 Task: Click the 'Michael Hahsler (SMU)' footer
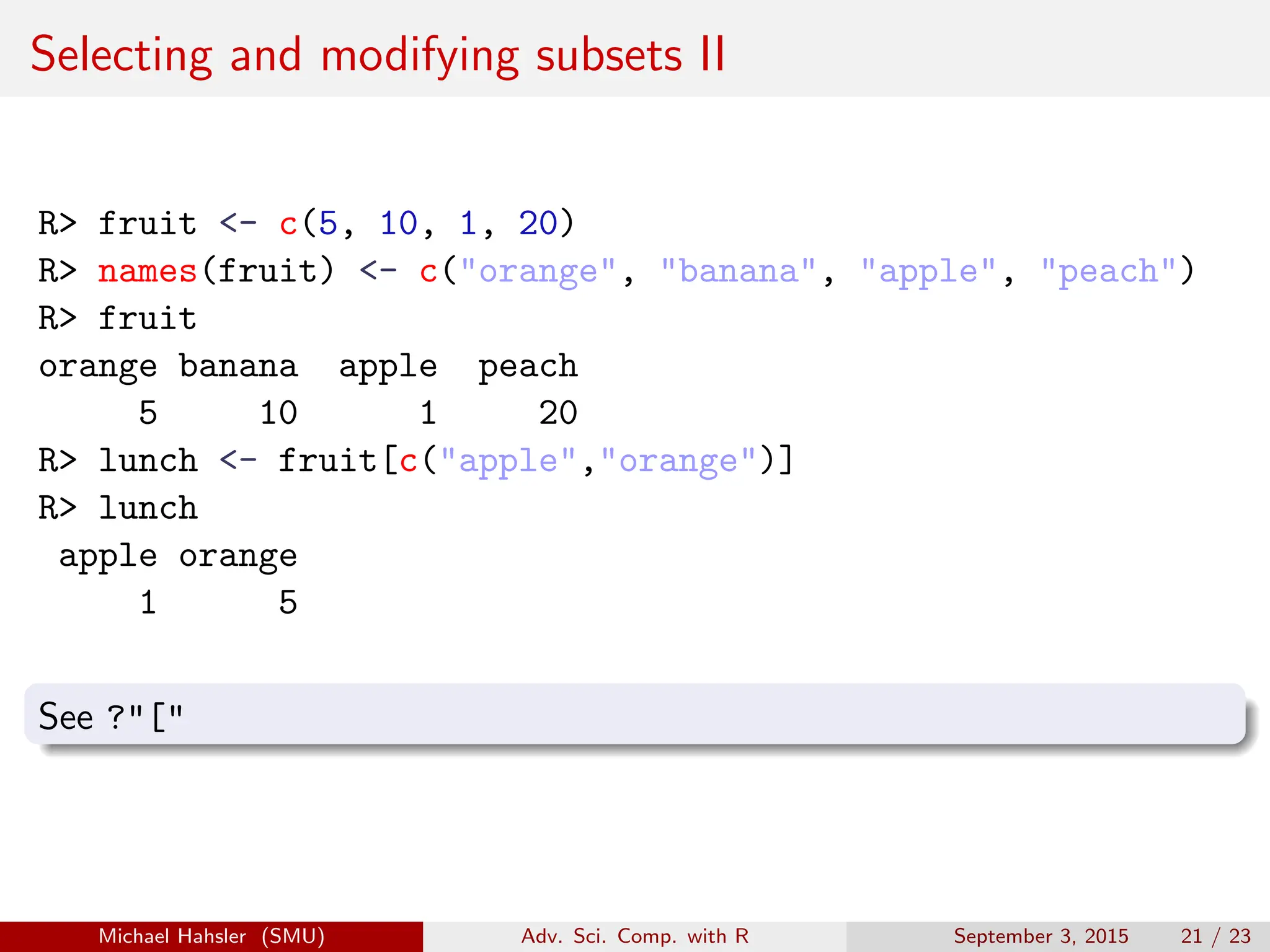pos(211,936)
